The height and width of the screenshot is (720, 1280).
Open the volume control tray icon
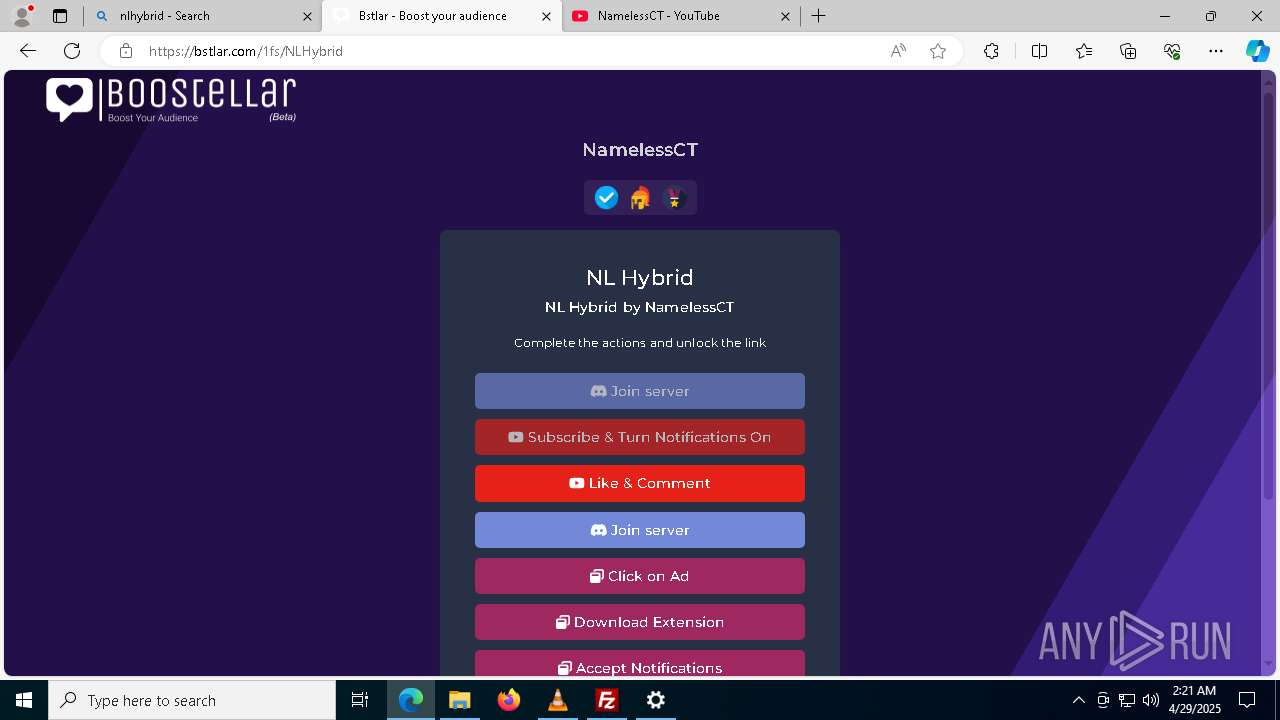click(x=1151, y=700)
